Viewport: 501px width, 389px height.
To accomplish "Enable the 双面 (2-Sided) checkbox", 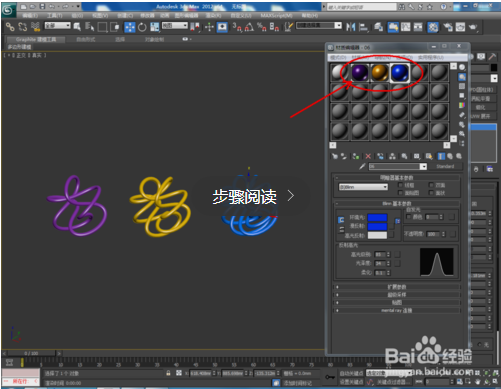I will [431, 185].
